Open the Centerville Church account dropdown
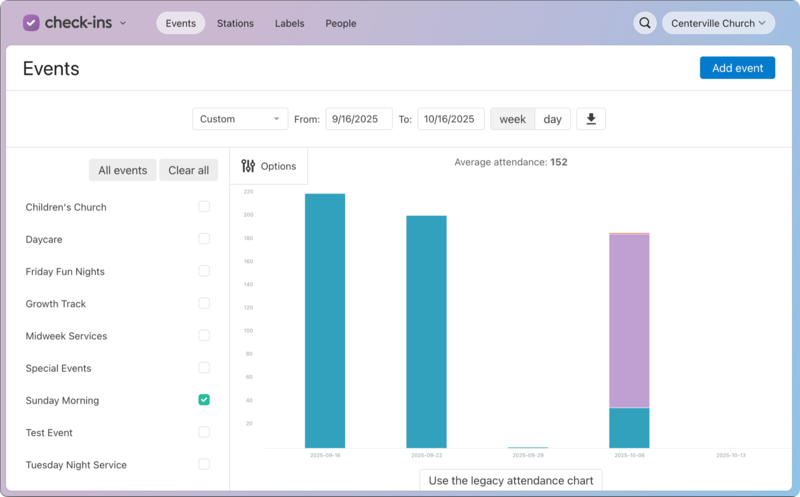 (x=718, y=23)
